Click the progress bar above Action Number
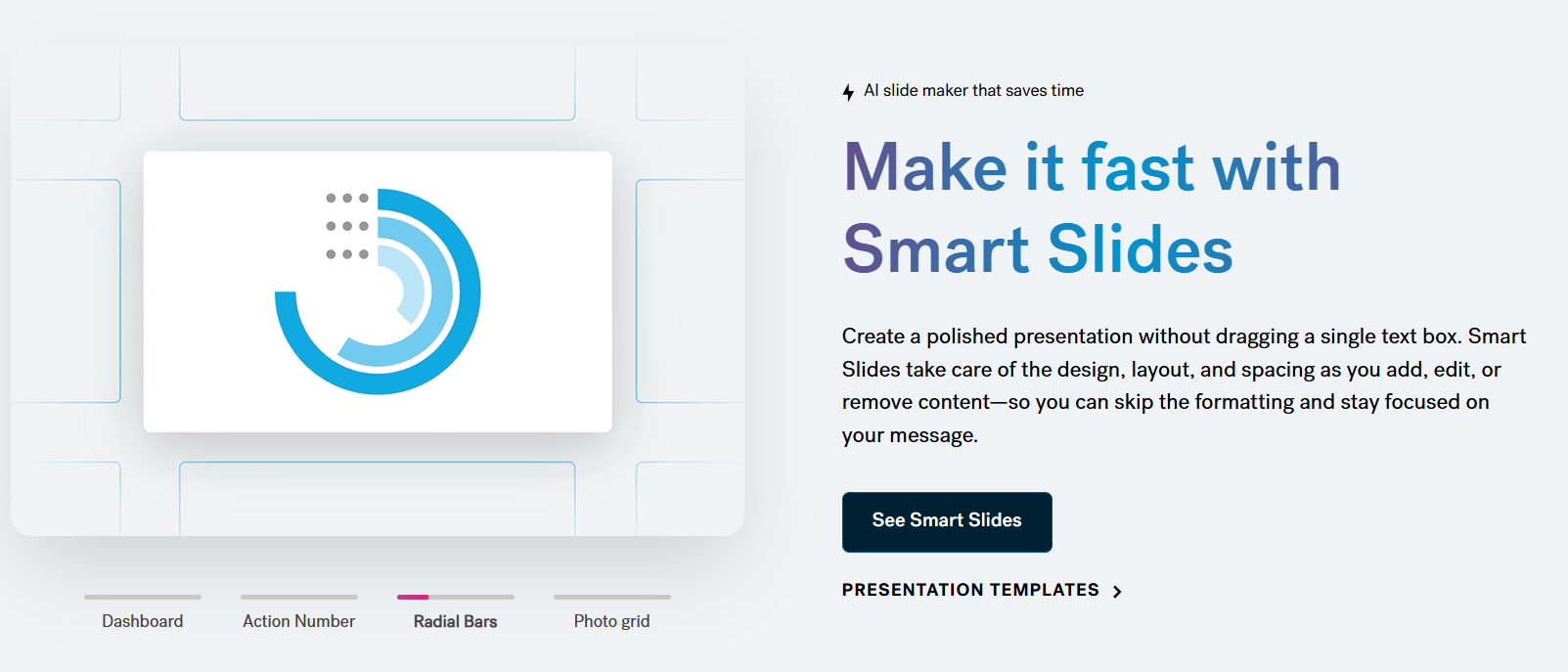The height and width of the screenshot is (672, 1568). (x=299, y=597)
